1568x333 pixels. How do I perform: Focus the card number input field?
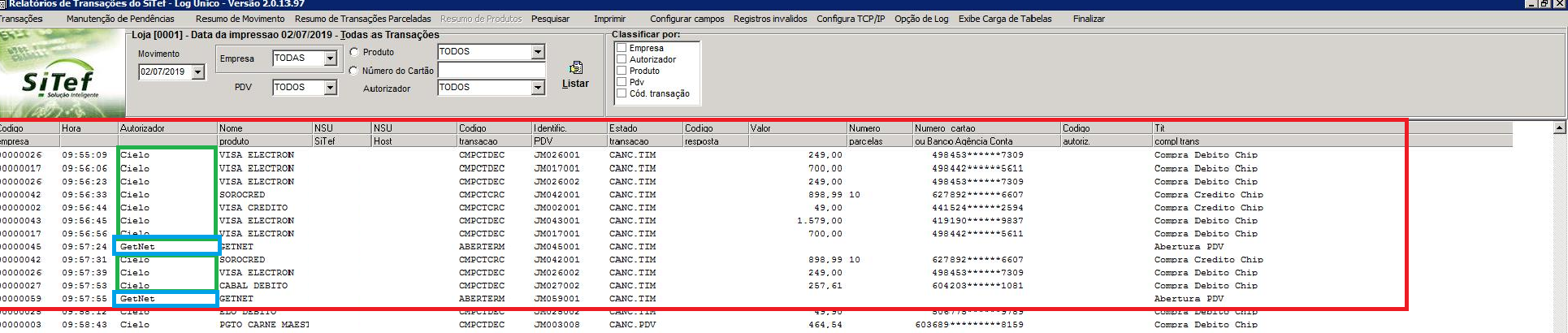click(x=491, y=70)
